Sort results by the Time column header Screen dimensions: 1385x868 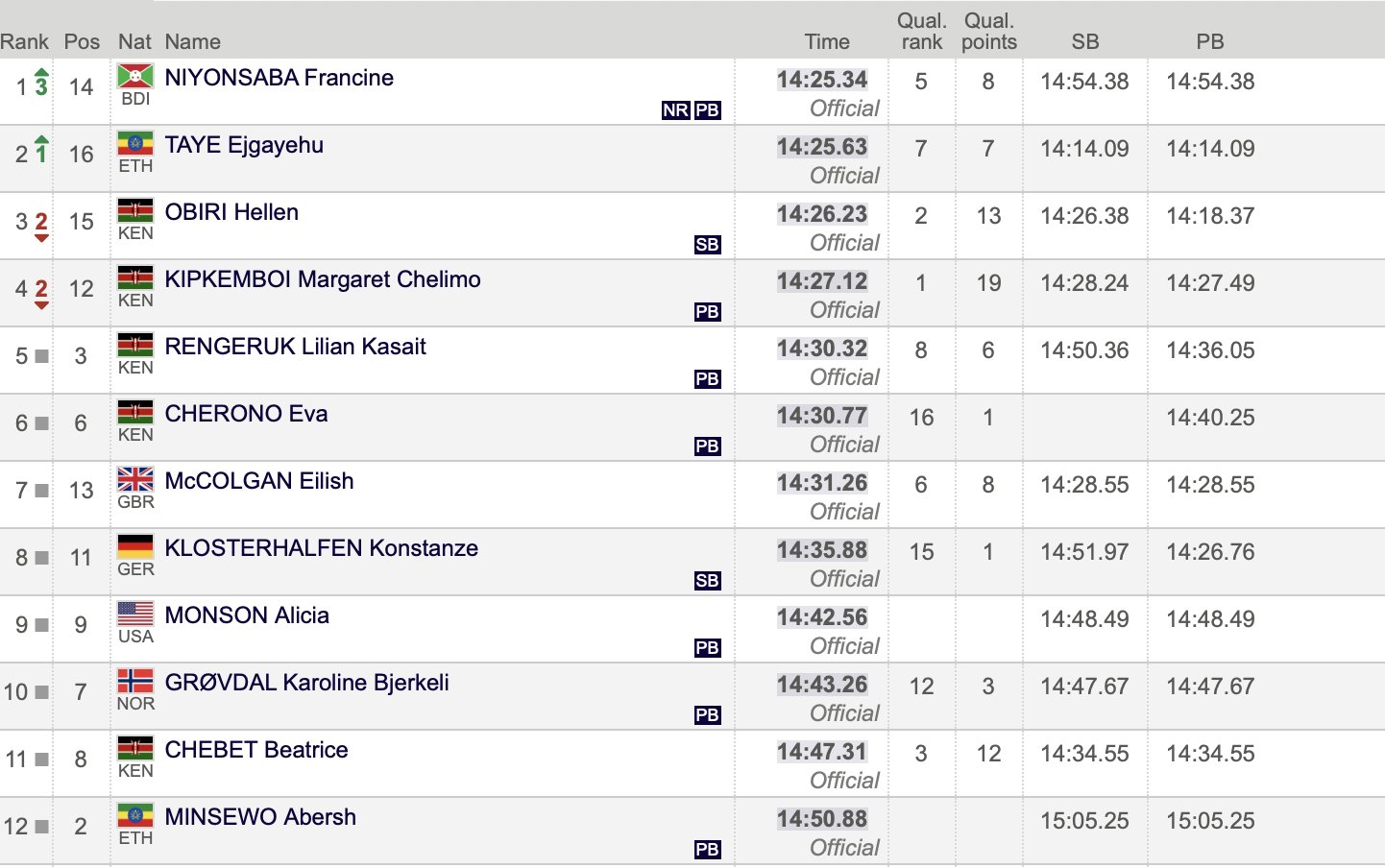point(827,42)
